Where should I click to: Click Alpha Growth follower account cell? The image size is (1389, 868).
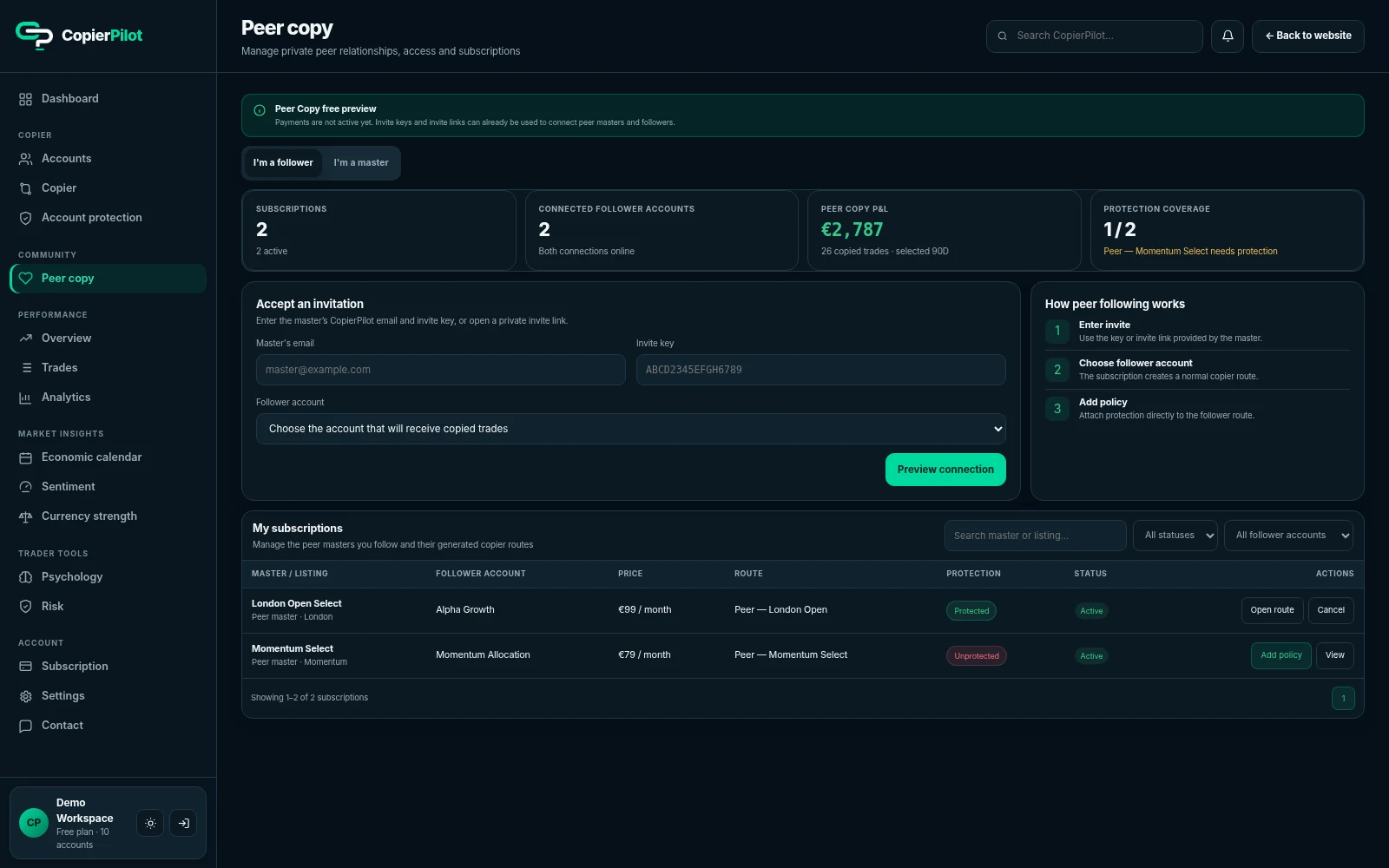click(464, 610)
